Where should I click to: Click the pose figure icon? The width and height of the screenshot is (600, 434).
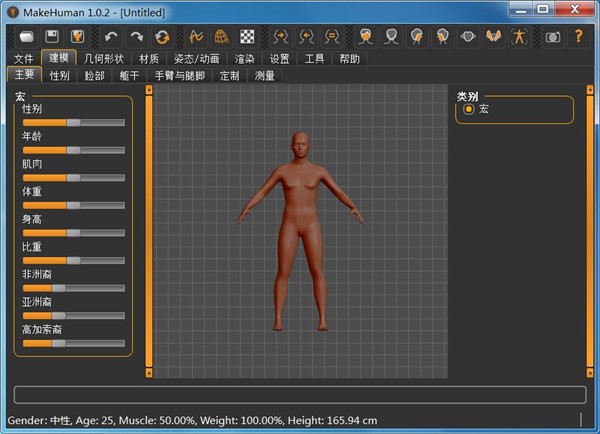(x=518, y=37)
